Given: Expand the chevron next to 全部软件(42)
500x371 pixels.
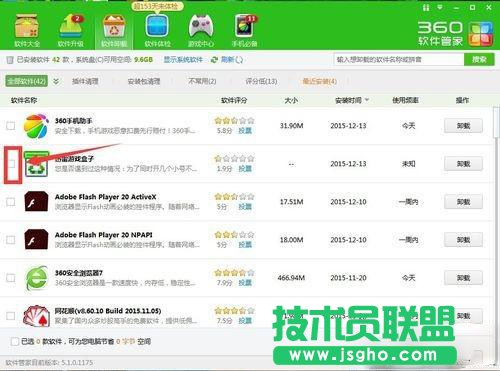Looking at the screenshot, I should (x=56, y=81).
